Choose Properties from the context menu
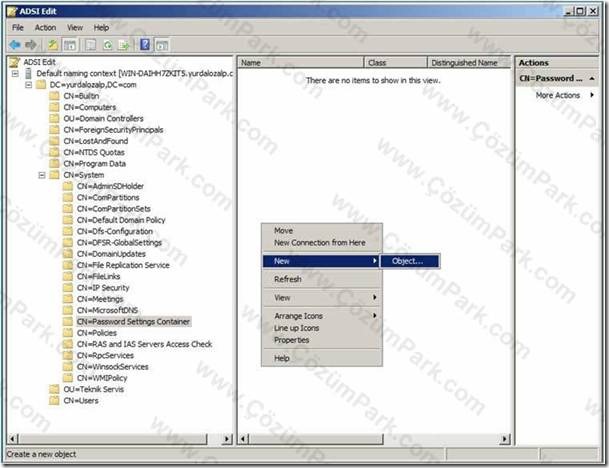The width and height of the screenshot is (609, 468). 322,340
